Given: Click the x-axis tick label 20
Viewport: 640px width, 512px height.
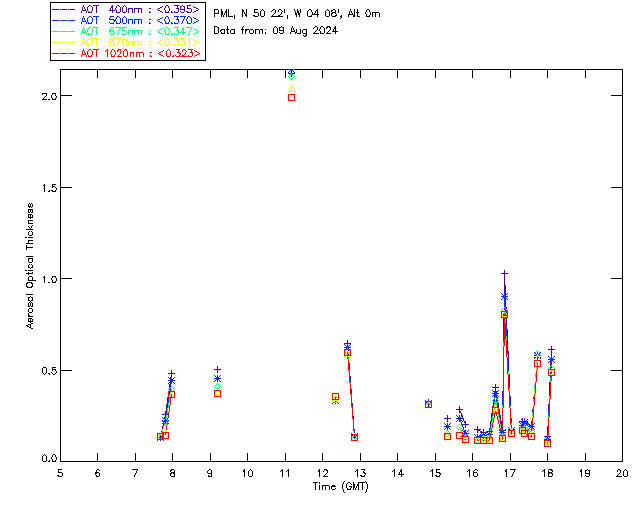Looking at the screenshot, I should (622, 474).
